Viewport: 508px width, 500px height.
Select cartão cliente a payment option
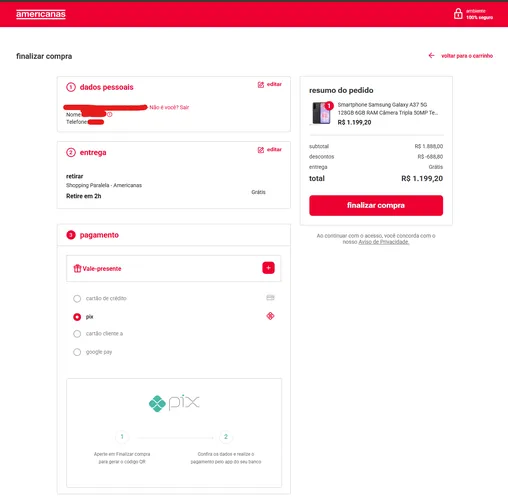point(77,334)
